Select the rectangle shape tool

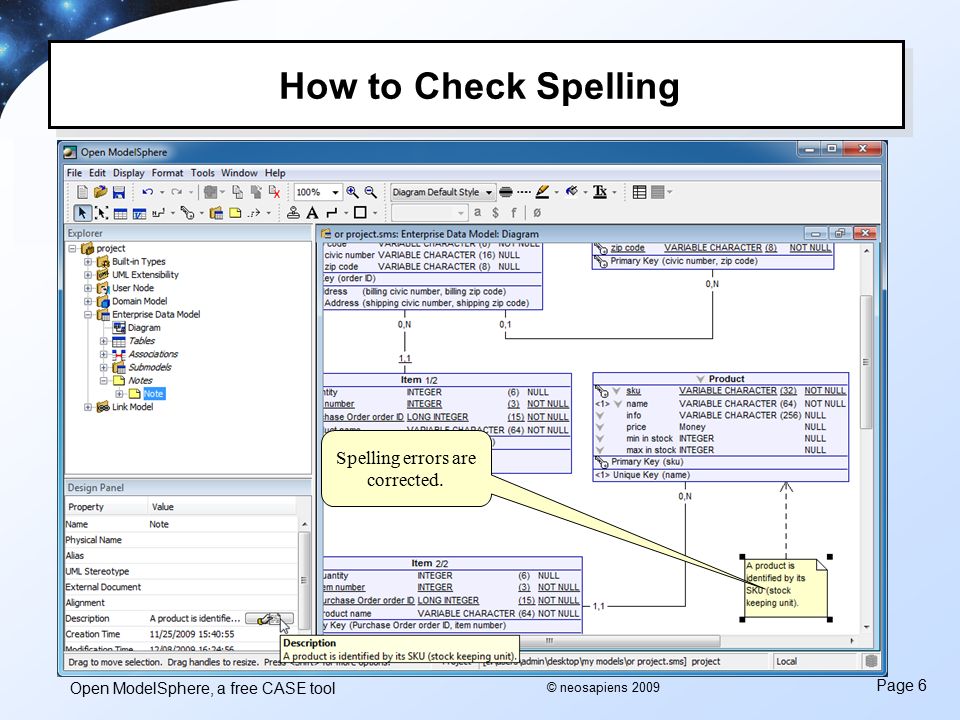(361, 212)
